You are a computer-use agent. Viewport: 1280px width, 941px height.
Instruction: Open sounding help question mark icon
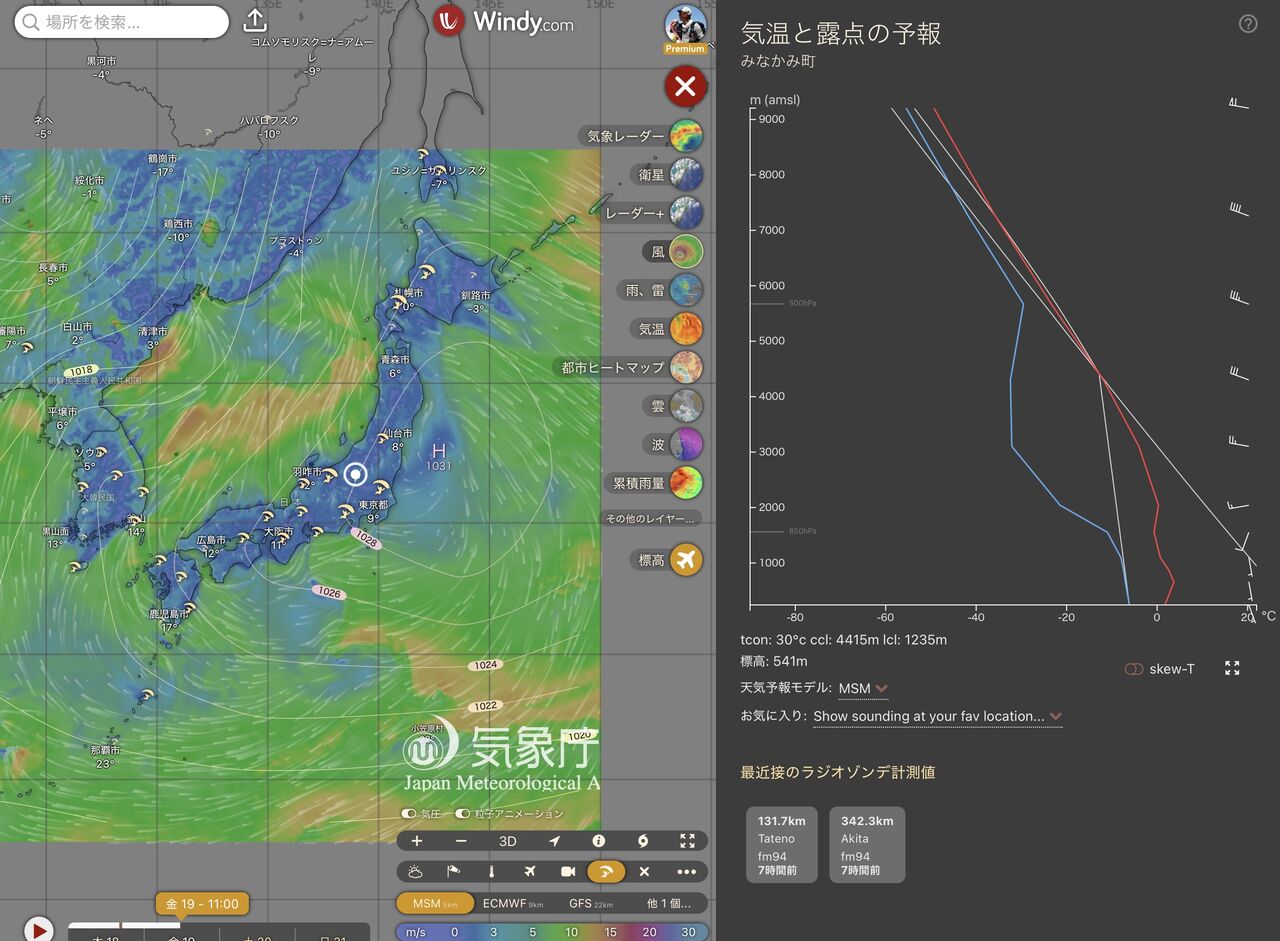[x=1248, y=24]
